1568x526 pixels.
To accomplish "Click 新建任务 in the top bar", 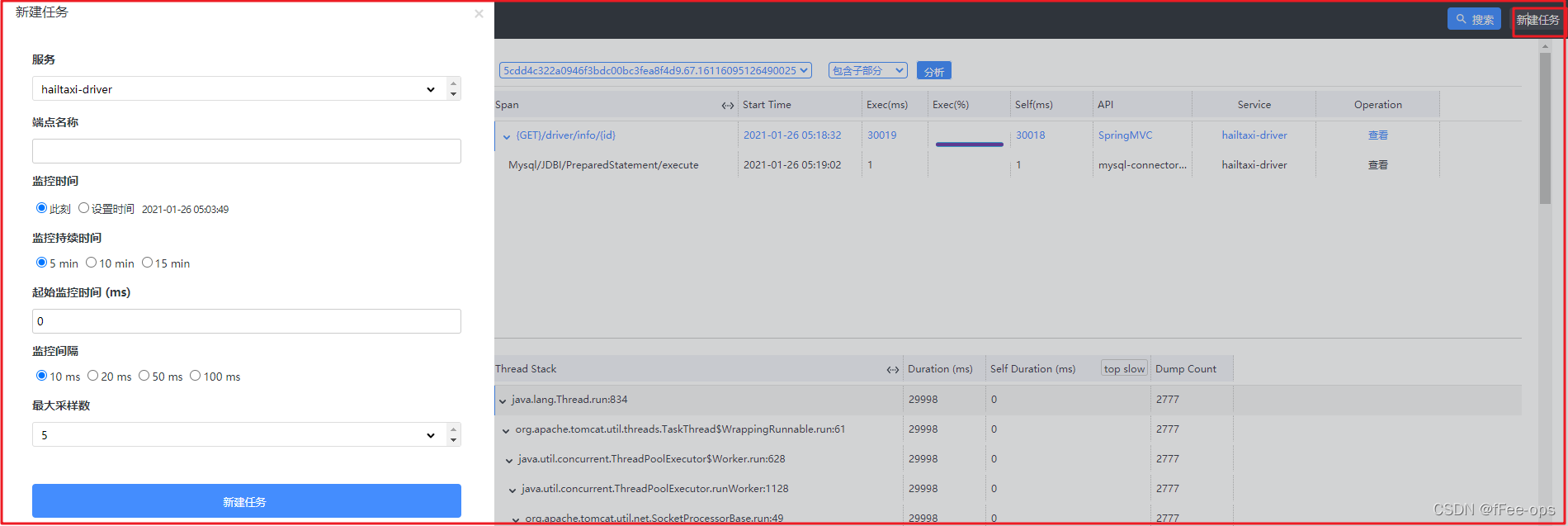I will (1537, 20).
